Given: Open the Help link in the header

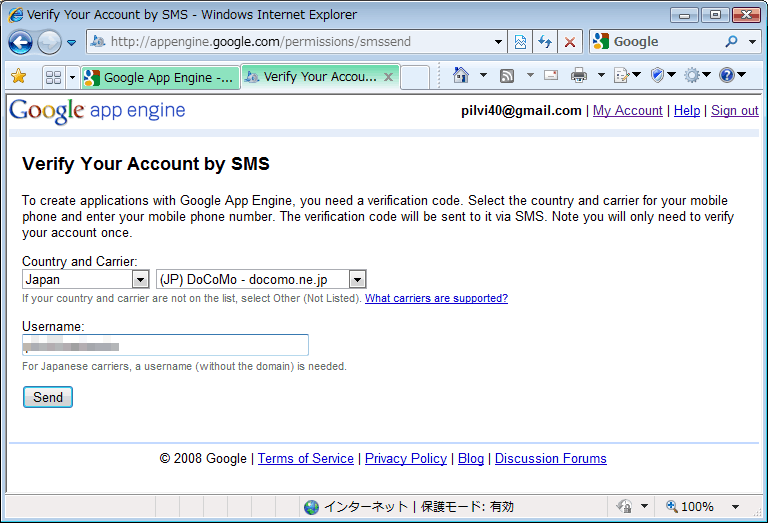Looking at the screenshot, I should [687, 111].
